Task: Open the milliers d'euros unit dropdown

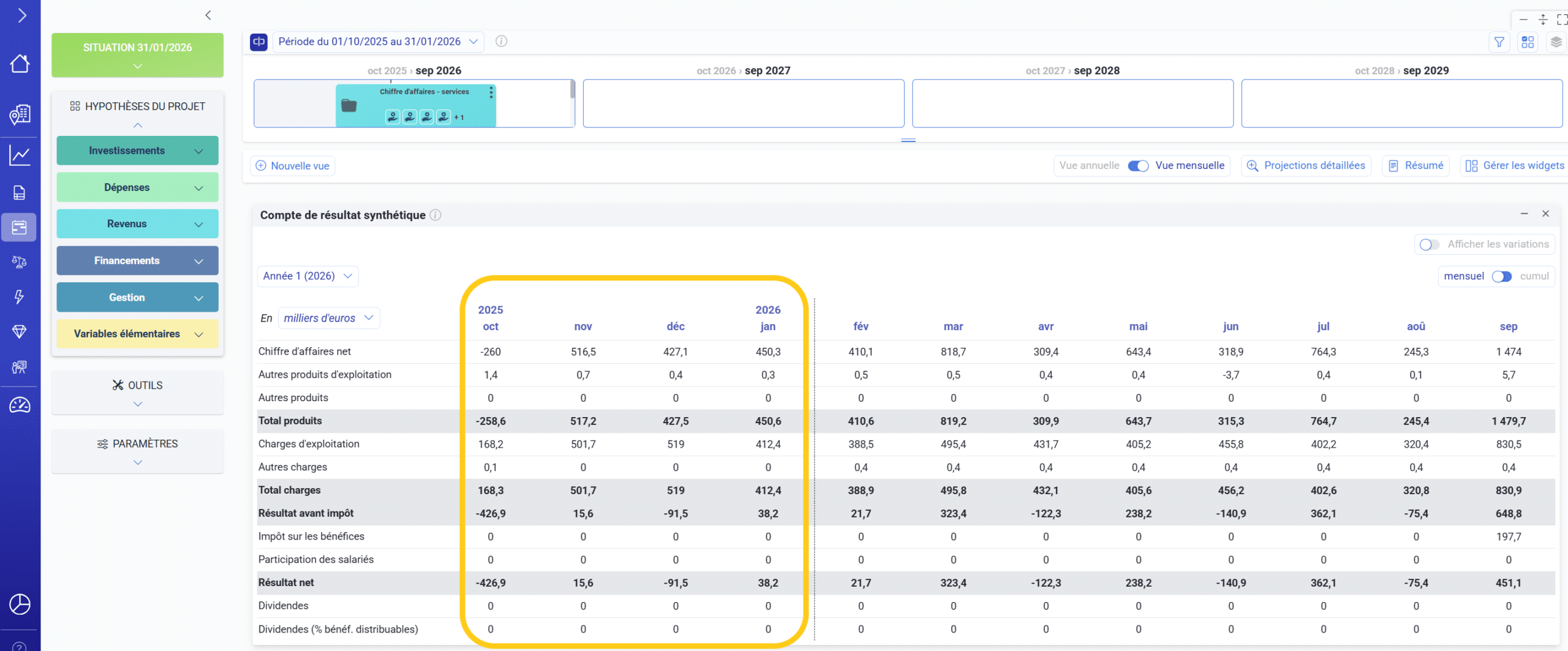Action: 328,318
